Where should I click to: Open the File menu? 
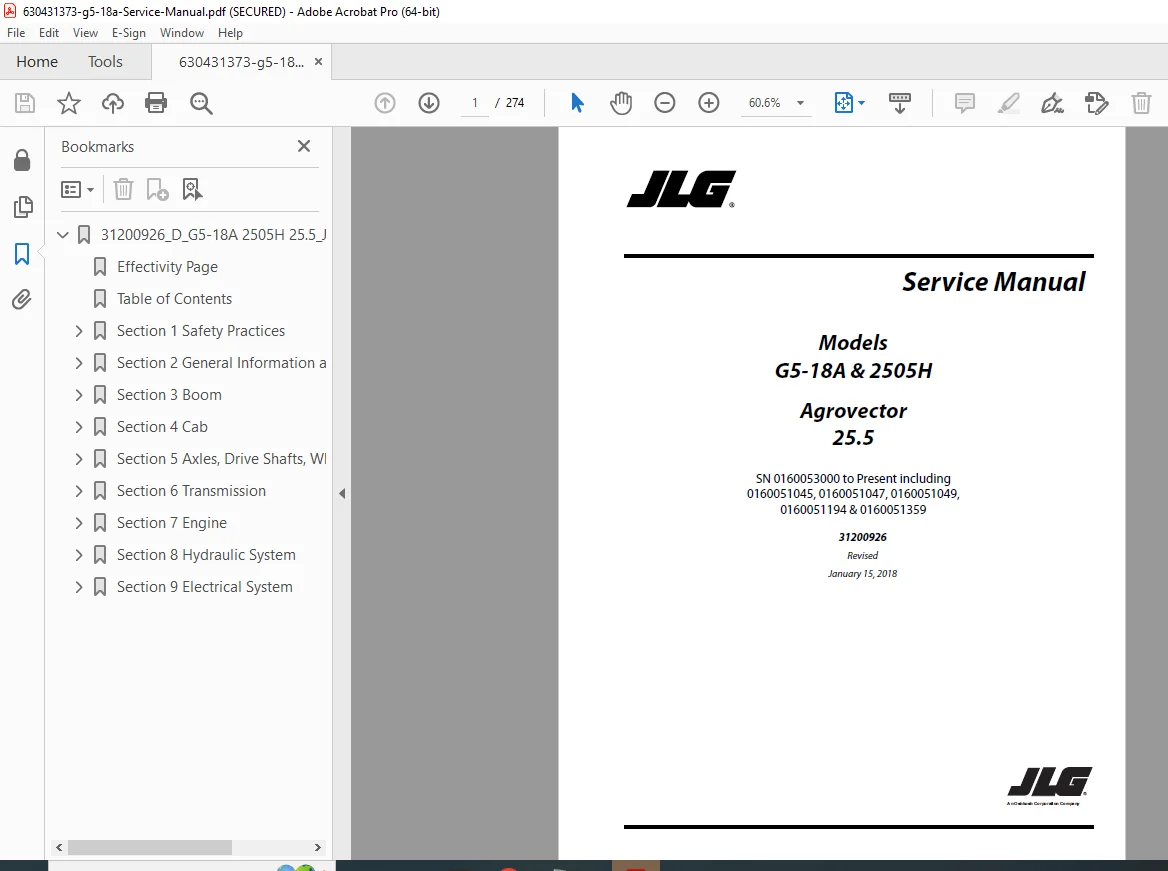(x=16, y=33)
